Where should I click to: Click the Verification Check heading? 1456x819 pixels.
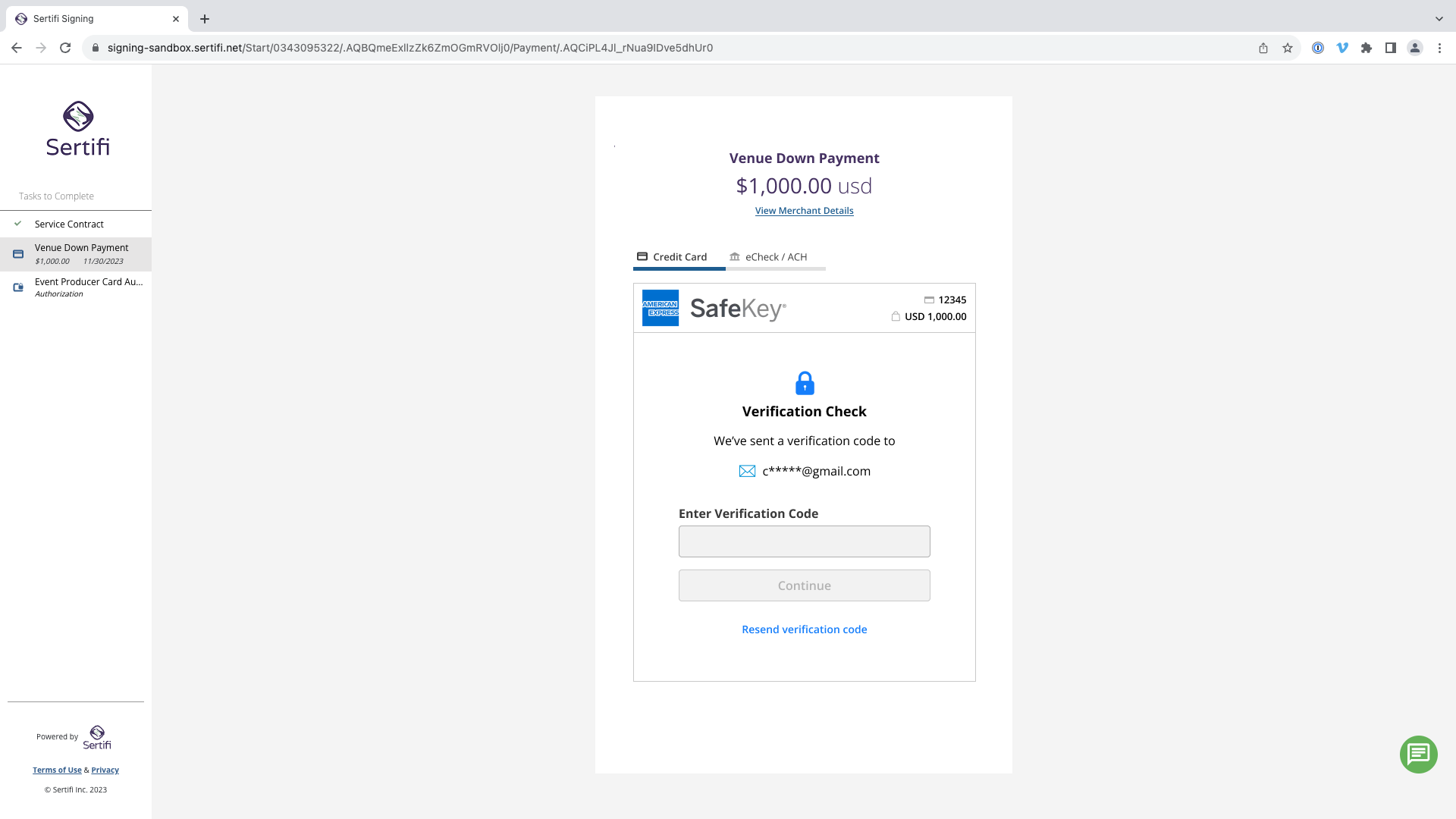804,412
